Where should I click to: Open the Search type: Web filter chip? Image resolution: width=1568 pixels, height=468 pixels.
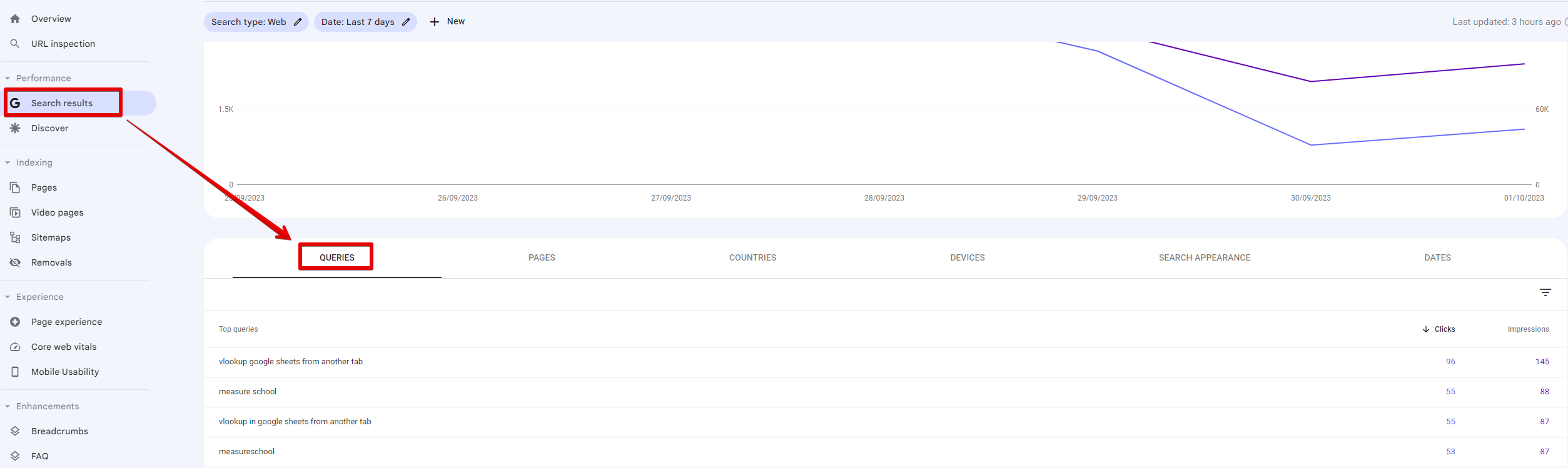coord(256,22)
